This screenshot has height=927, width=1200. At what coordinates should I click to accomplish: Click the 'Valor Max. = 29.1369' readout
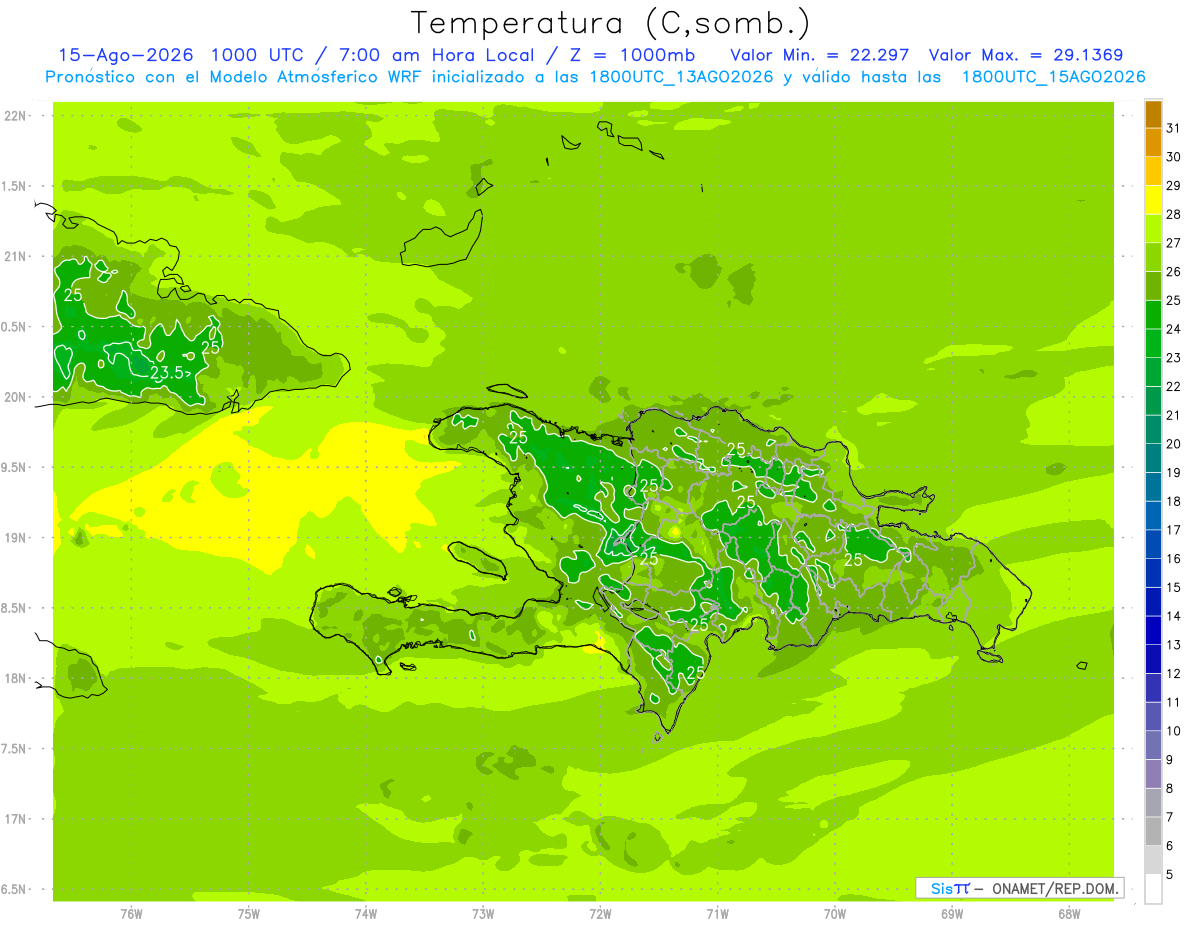[x=1025, y=55]
